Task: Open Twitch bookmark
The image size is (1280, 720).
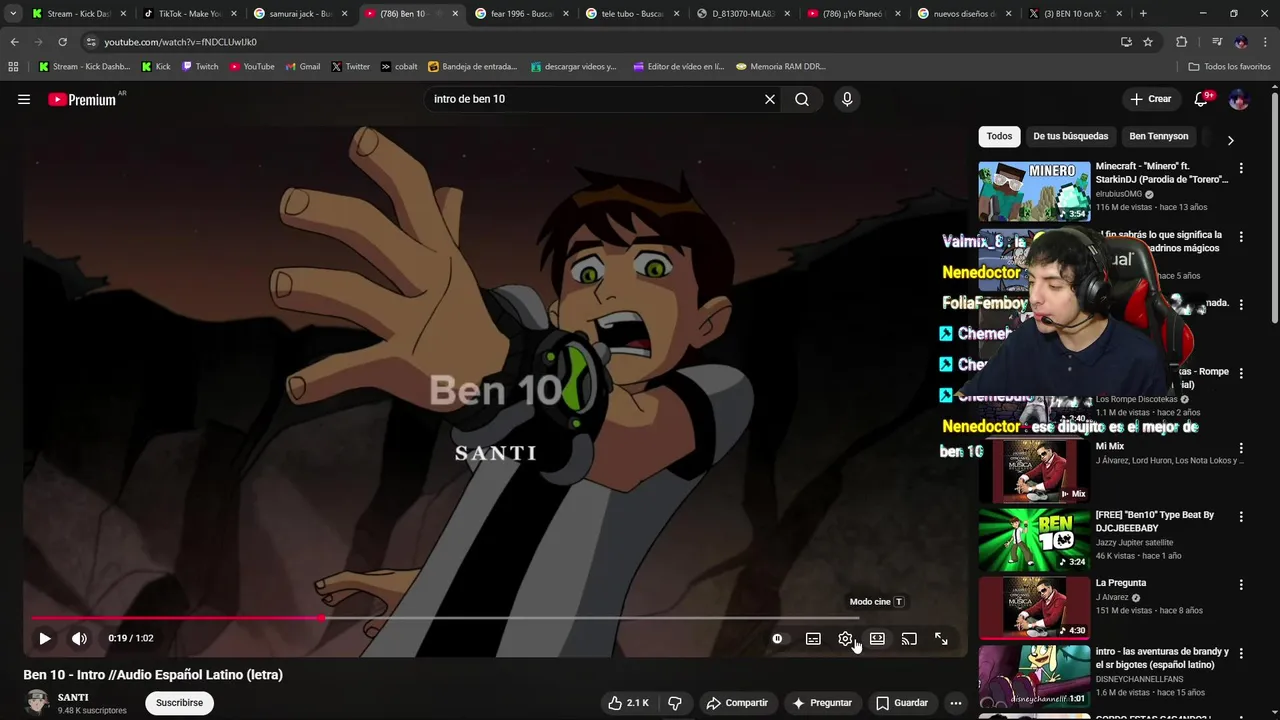Action: [199, 67]
